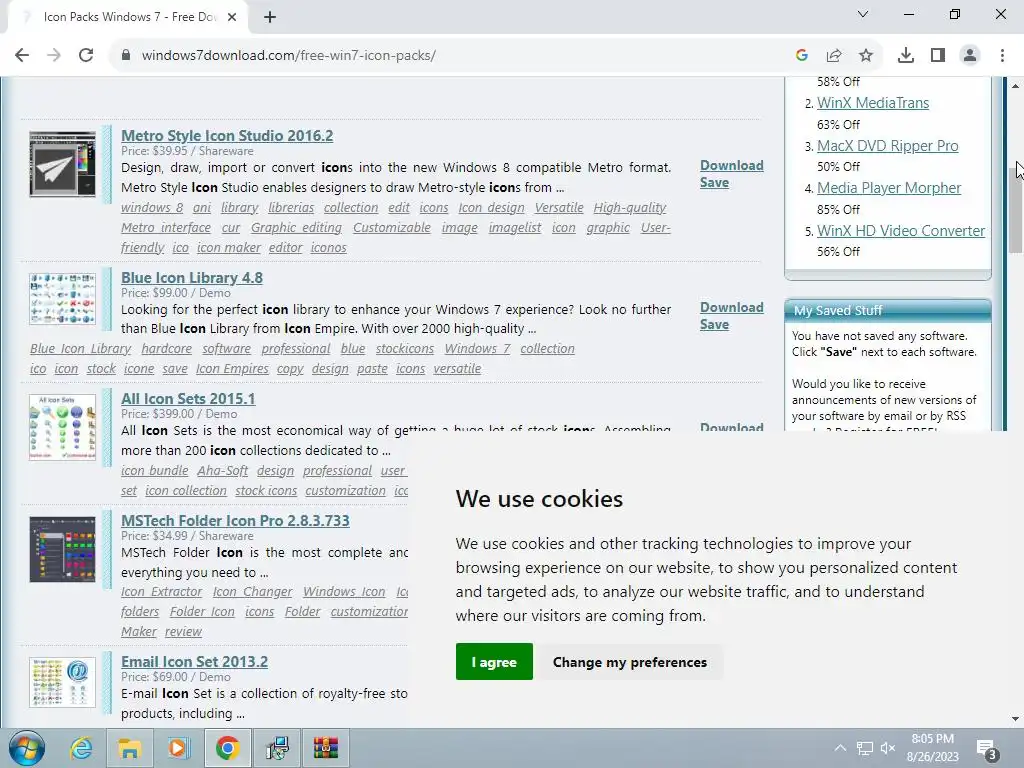Click the scrollbar down arrow

coord(1015,719)
